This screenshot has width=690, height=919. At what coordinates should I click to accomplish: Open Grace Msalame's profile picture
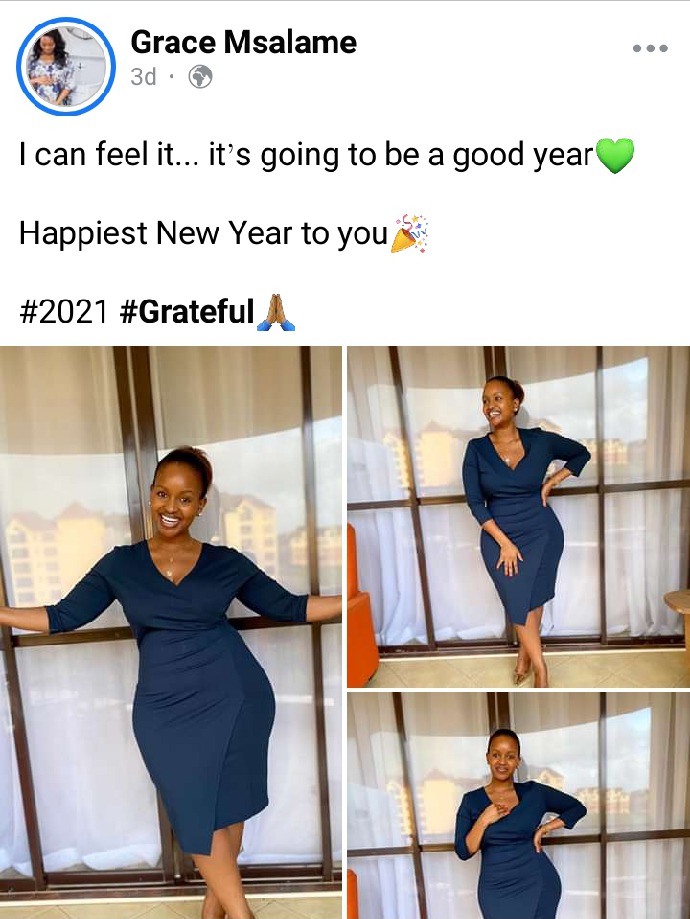66,66
